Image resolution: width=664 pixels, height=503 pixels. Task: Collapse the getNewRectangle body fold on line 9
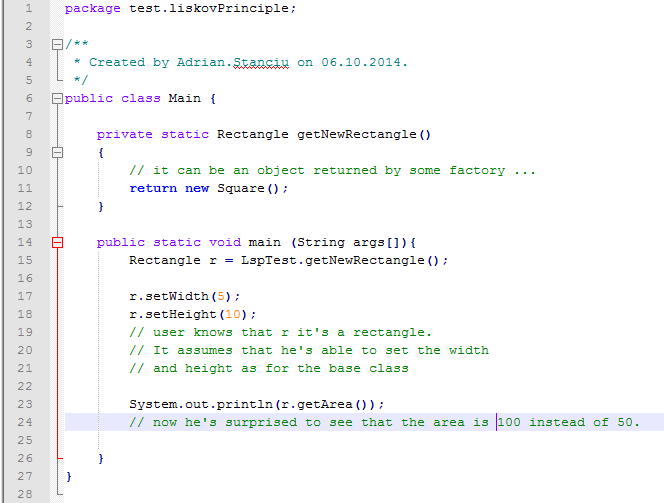[57, 152]
